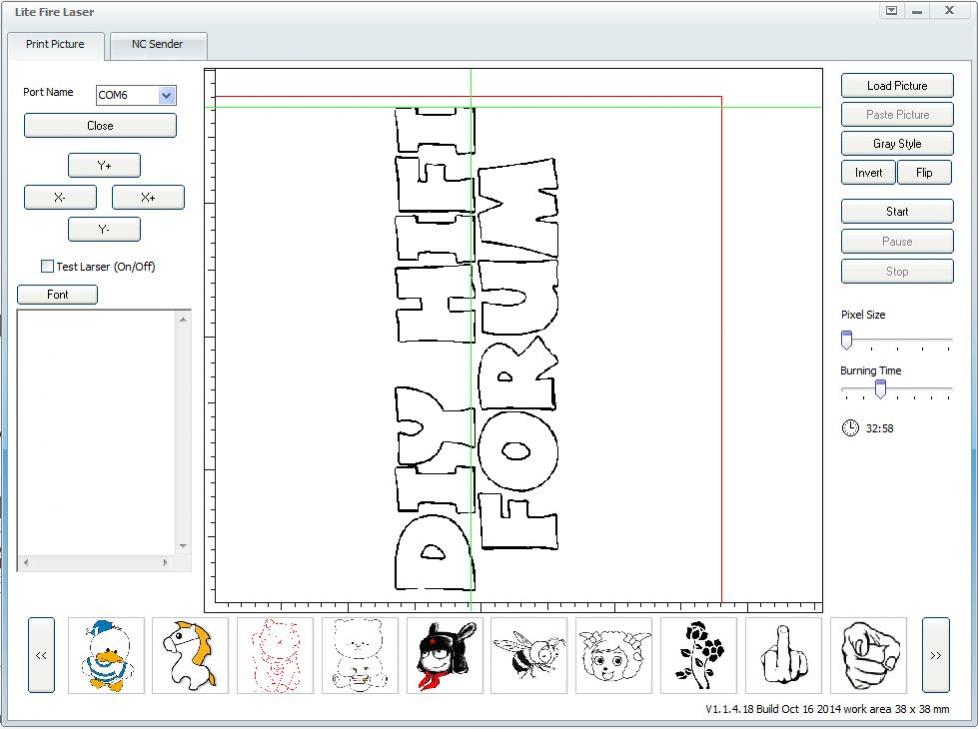Minimize the Lite Fire Laser window
The image size is (978, 729).
[917, 11]
